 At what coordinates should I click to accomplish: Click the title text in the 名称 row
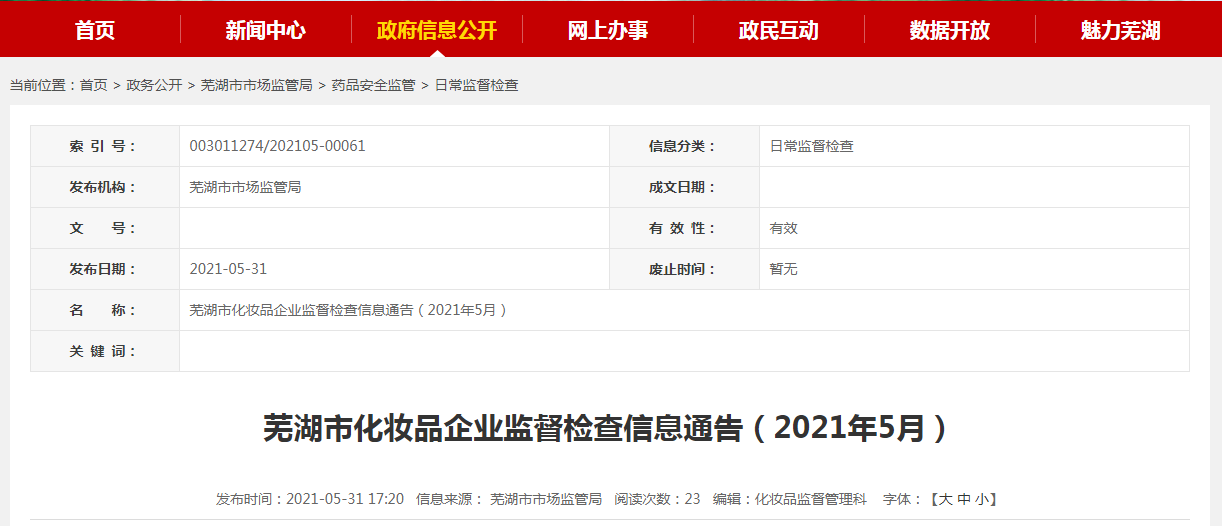349,310
